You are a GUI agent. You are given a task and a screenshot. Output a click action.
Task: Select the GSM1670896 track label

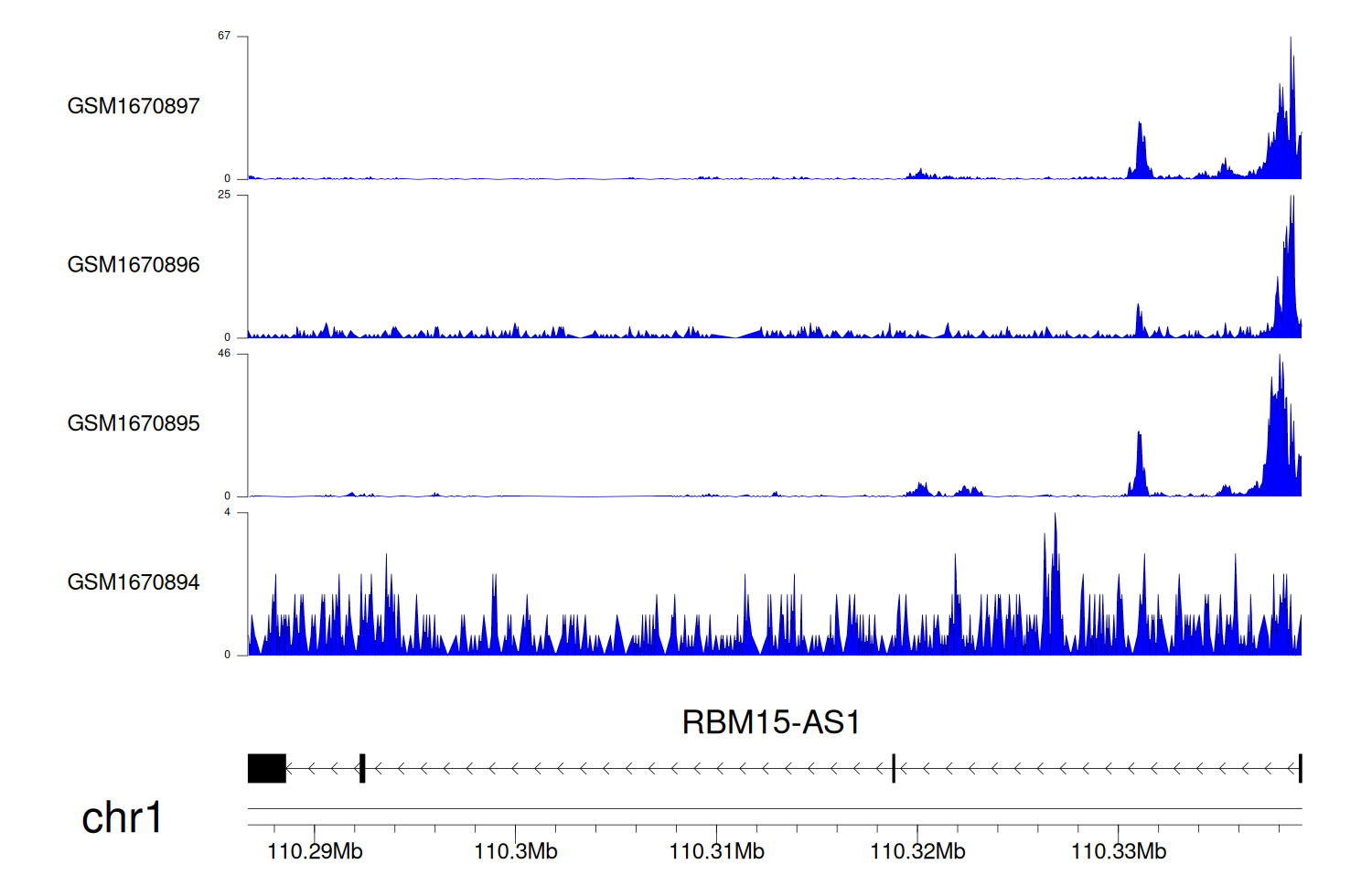[x=134, y=265]
